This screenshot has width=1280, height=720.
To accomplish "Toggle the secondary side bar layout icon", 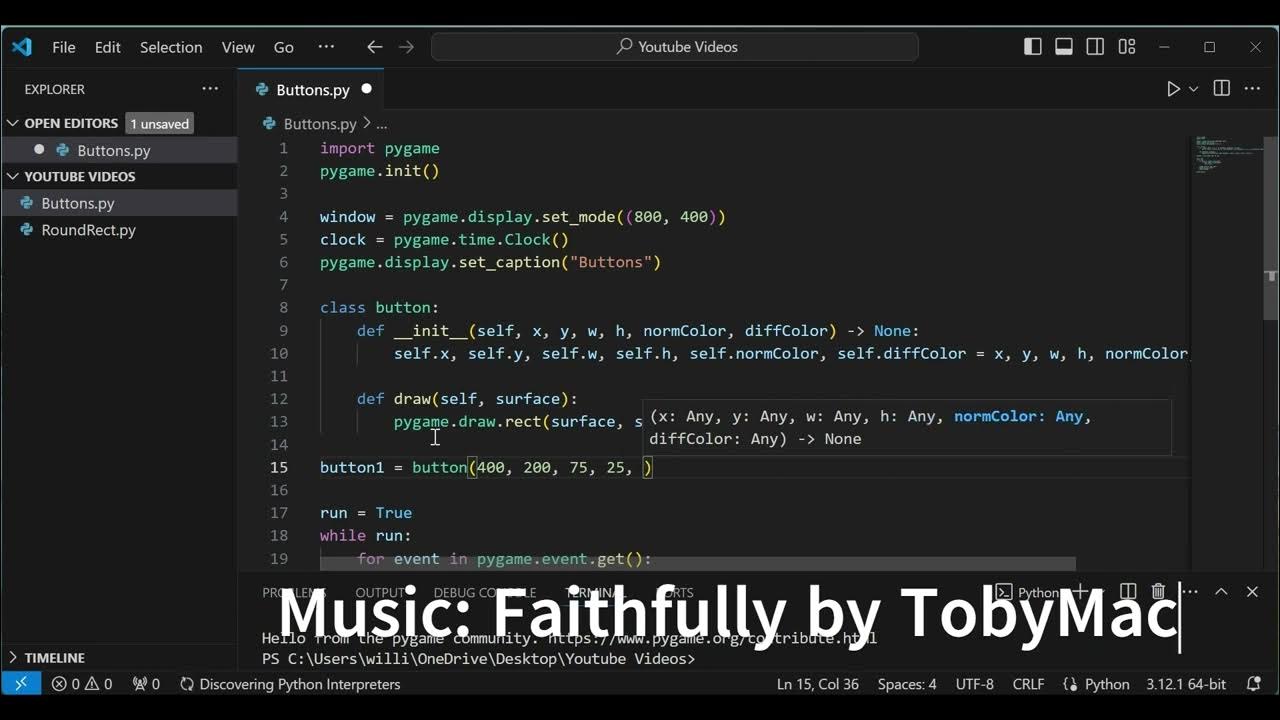I will [x=1096, y=47].
